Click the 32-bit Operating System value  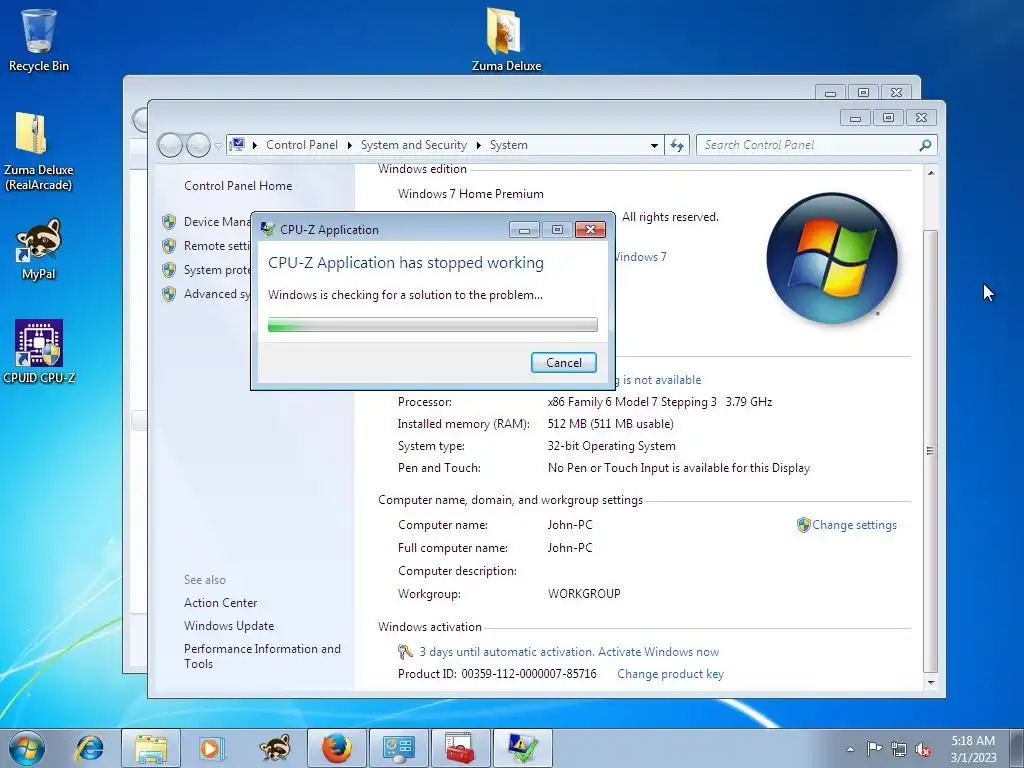(611, 446)
